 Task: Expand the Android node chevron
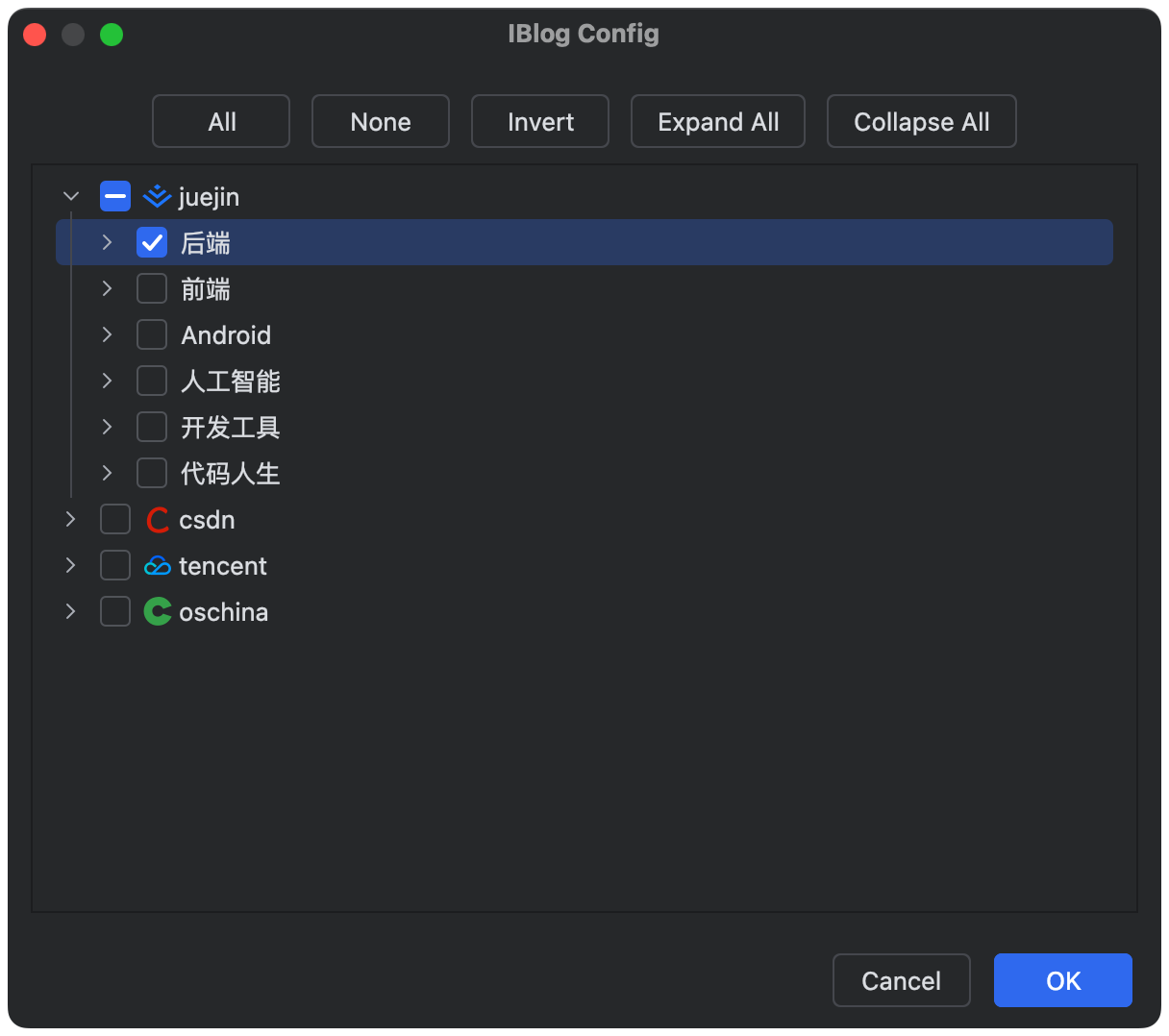(x=107, y=335)
